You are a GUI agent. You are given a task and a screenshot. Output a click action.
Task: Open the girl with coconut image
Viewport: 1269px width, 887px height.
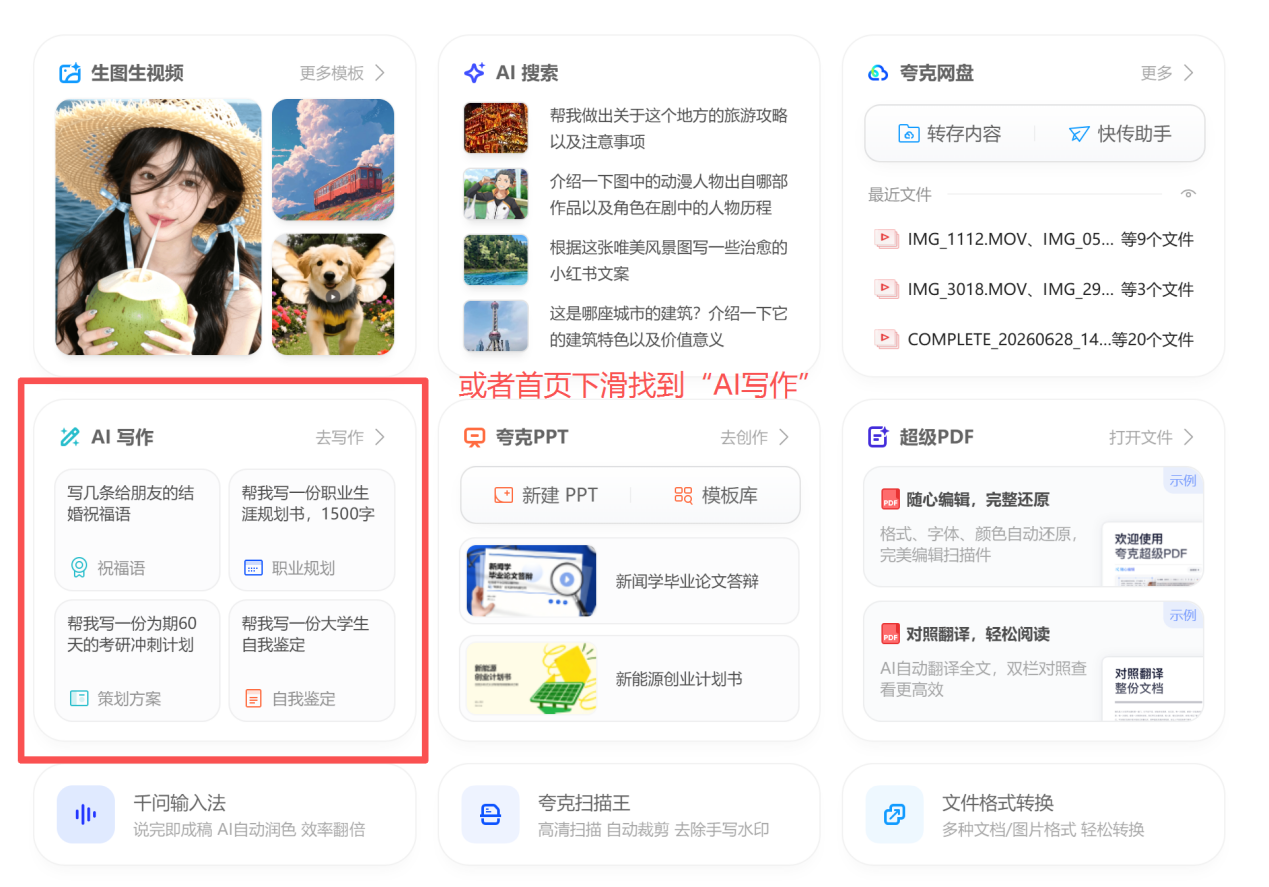point(158,227)
